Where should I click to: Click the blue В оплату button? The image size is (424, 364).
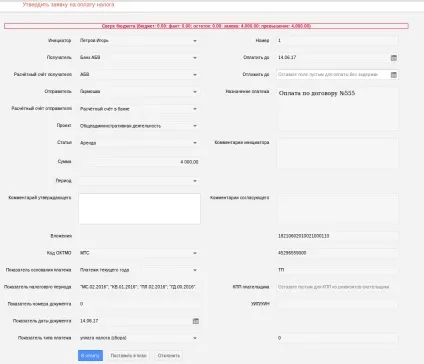coord(90,356)
